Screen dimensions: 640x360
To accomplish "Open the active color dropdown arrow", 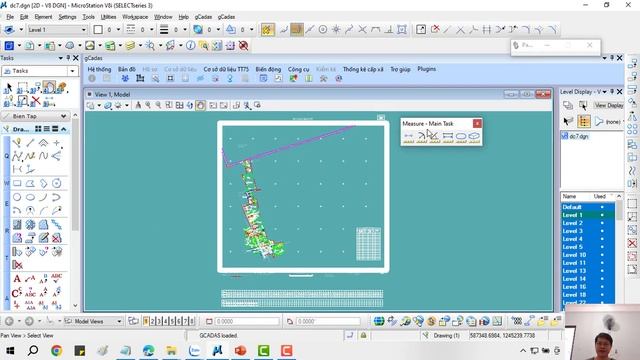I will click(x=118, y=30).
